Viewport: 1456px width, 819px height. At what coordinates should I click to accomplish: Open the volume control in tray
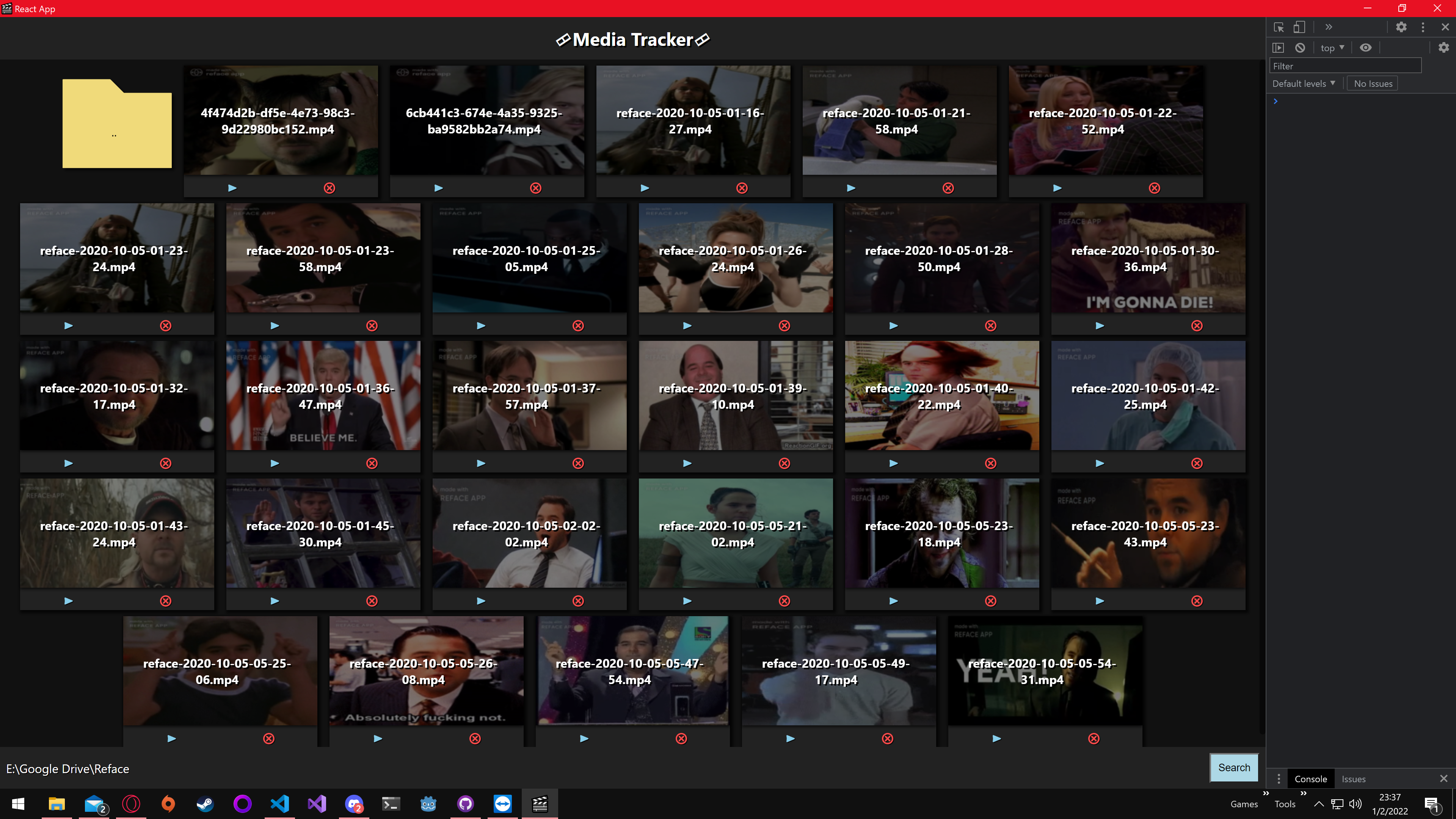1356,804
